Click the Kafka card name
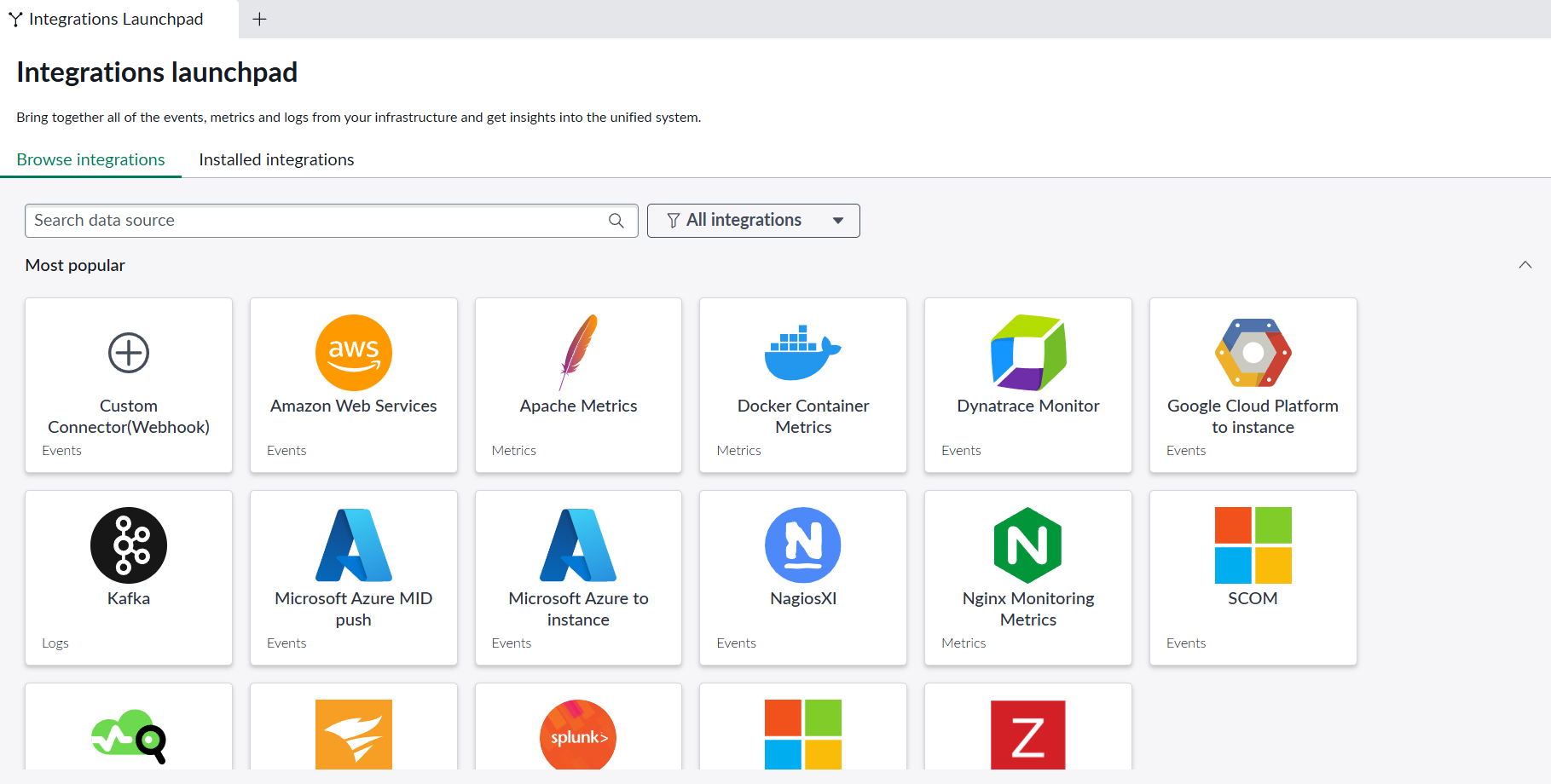Image resolution: width=1551 pixels, height=784 pixels. tap(129, 599)
